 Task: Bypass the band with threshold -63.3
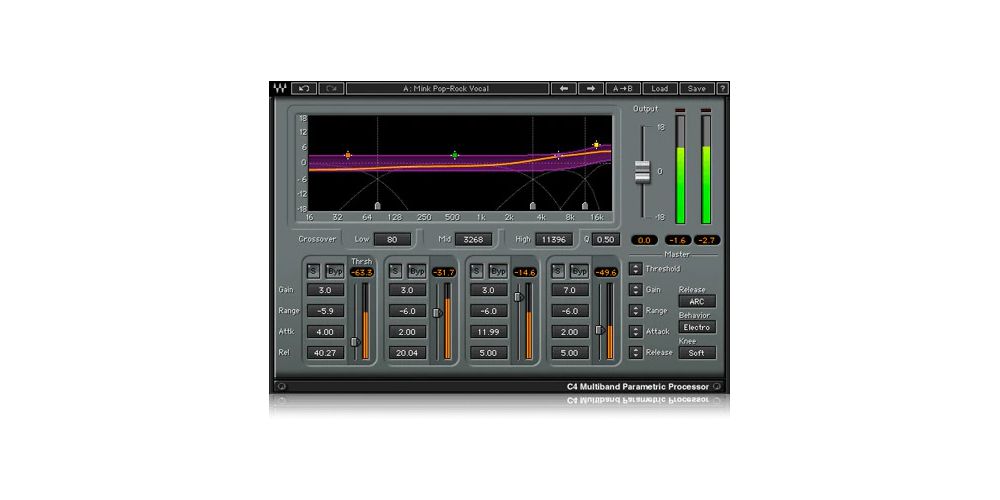pyautogui.click(x=335, y=271)
